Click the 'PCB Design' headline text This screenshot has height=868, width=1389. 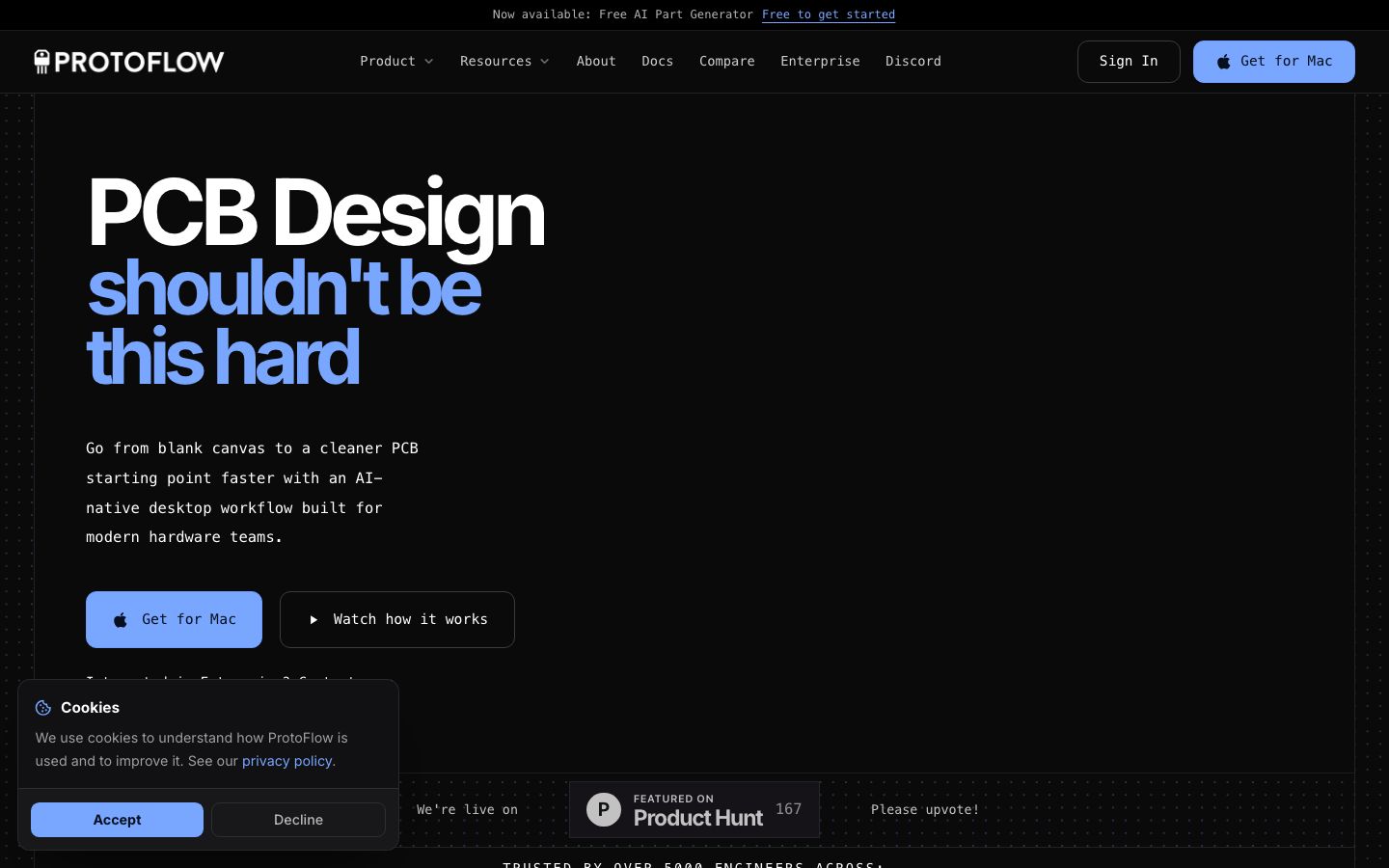click(315, 213)
